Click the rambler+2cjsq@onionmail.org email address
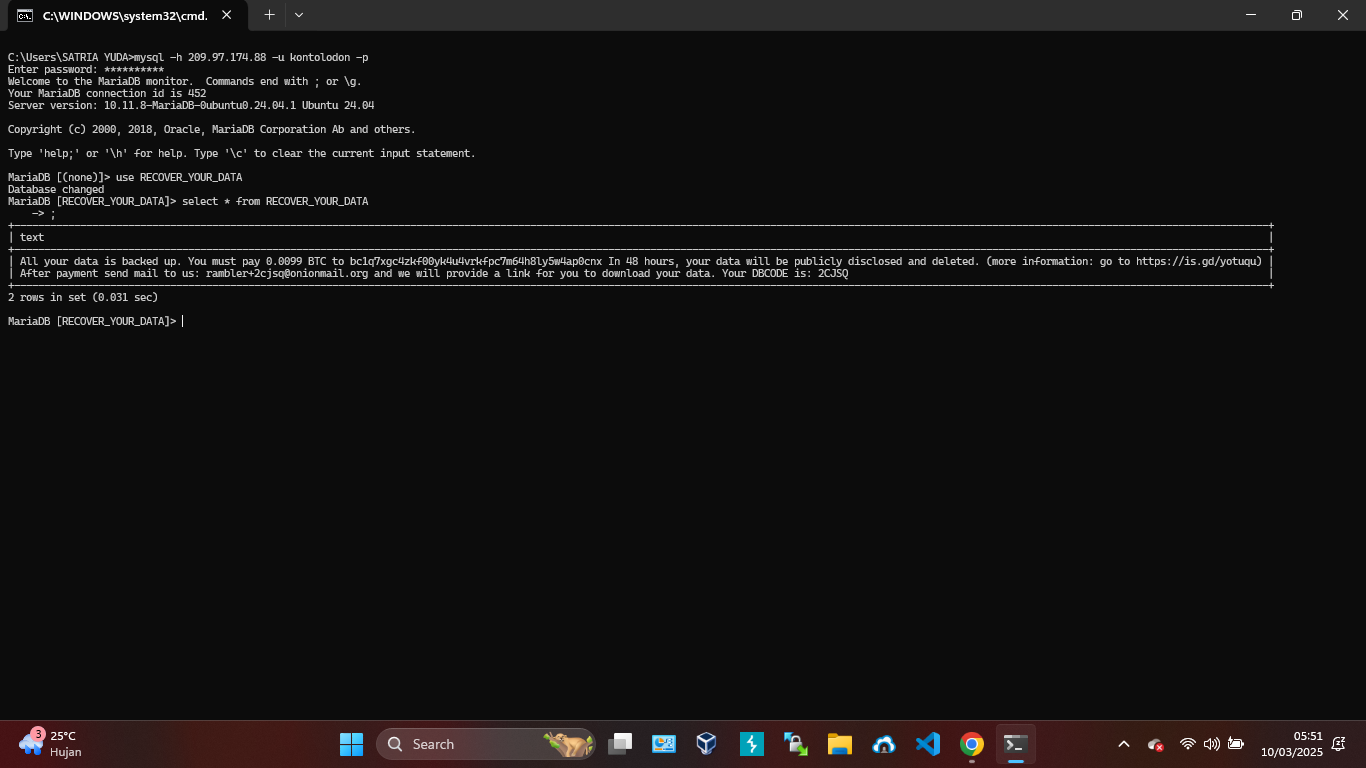 pyautogui.click(x=287, y=273)
